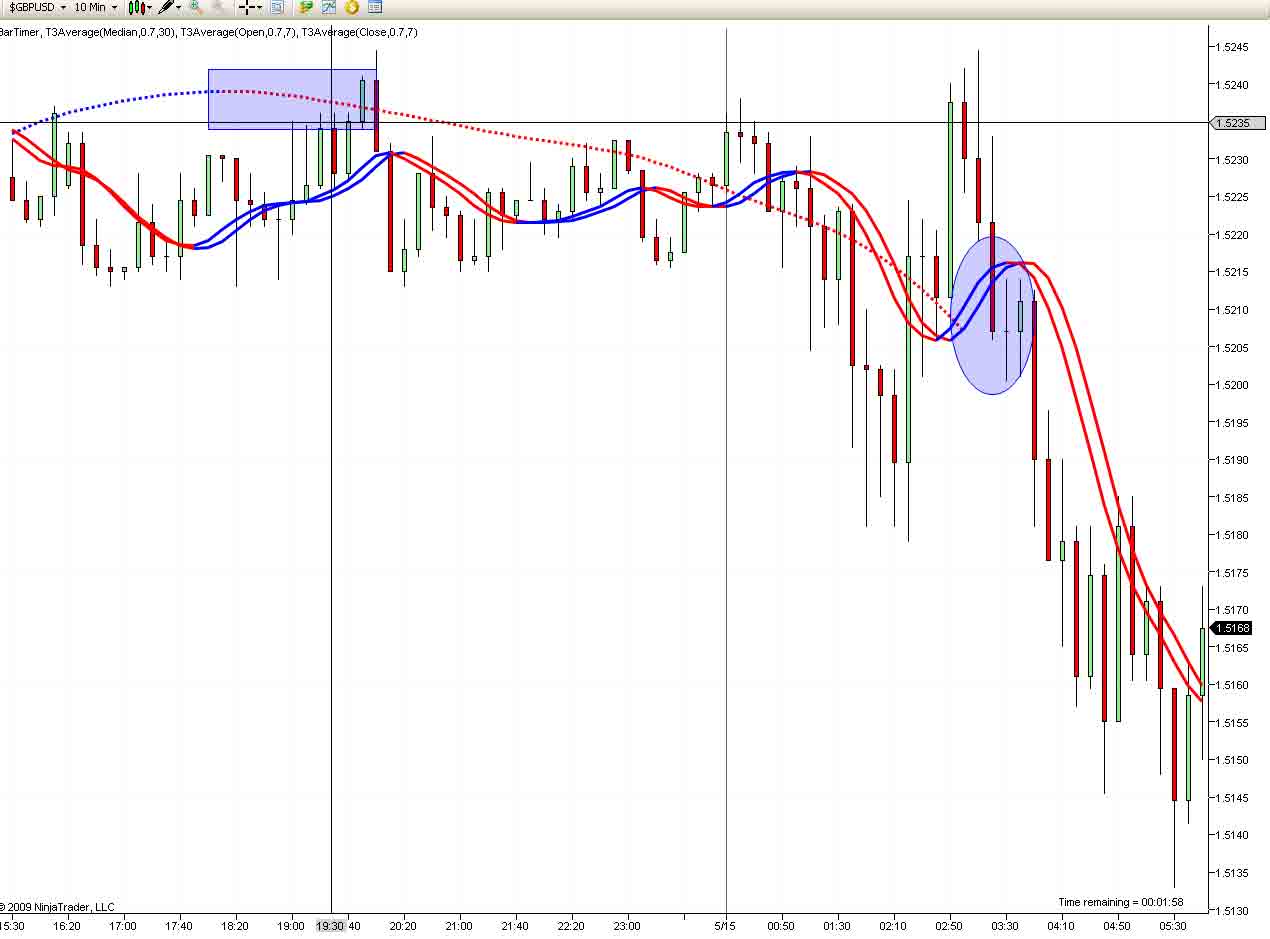Click the 1.5168 current price marker
Viewport: 1270px width, 939px height.
pyautogui.click(x=1231, y=628)
